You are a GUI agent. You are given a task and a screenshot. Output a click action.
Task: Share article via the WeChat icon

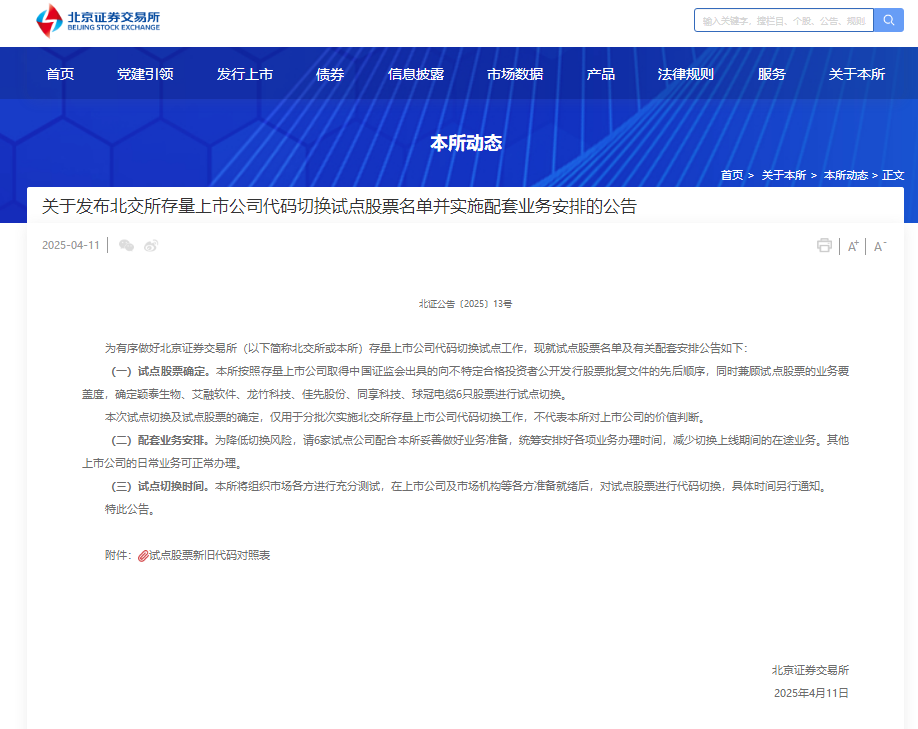click(x=126, y=244)
